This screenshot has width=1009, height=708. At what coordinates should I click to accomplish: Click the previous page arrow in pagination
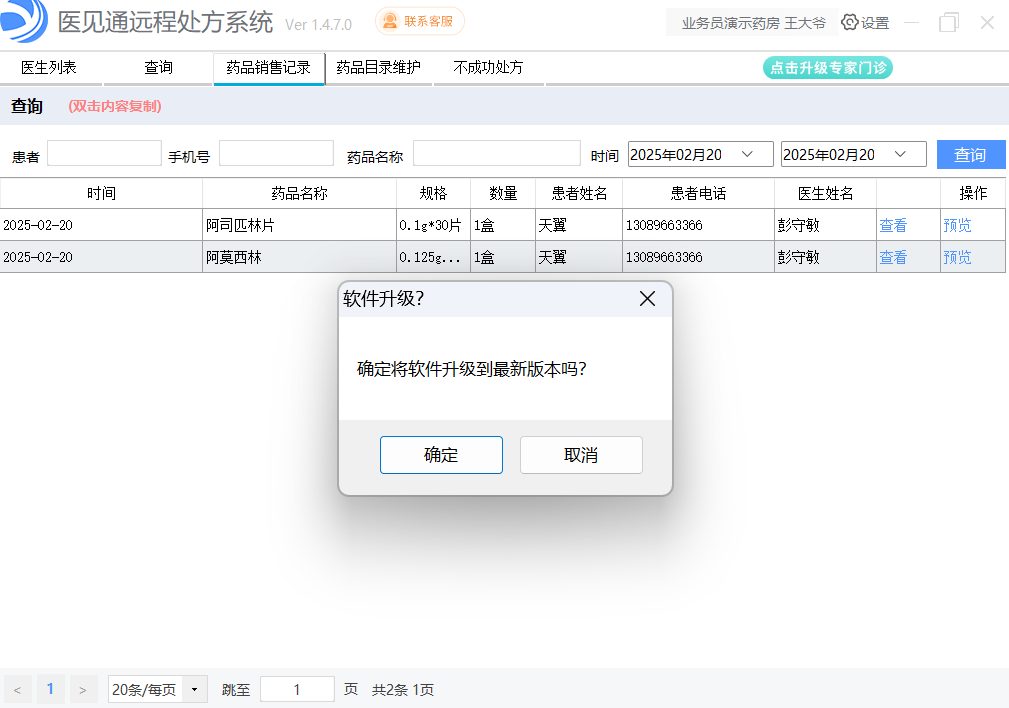[x=17, y=689]
